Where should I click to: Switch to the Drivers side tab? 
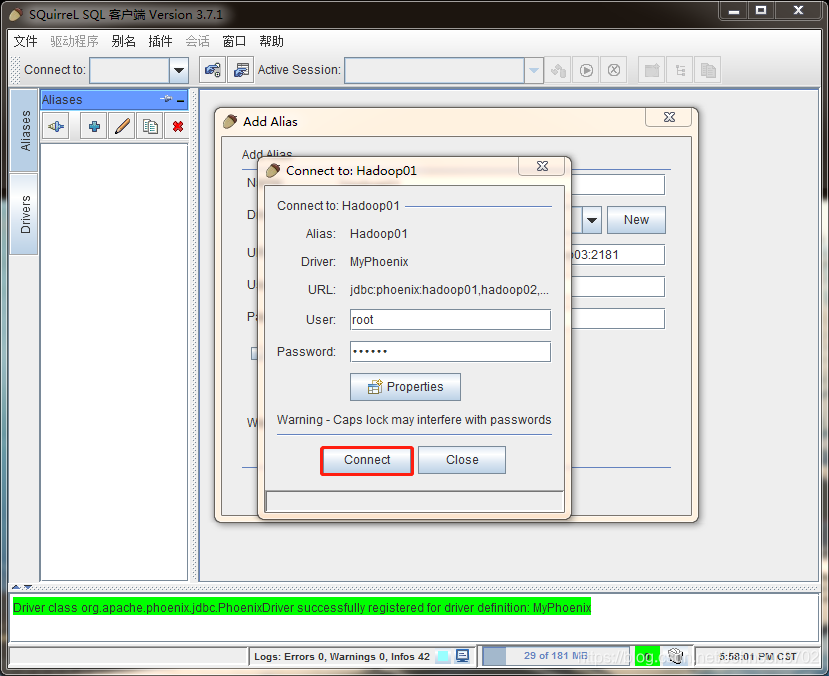tap(24, 214)
